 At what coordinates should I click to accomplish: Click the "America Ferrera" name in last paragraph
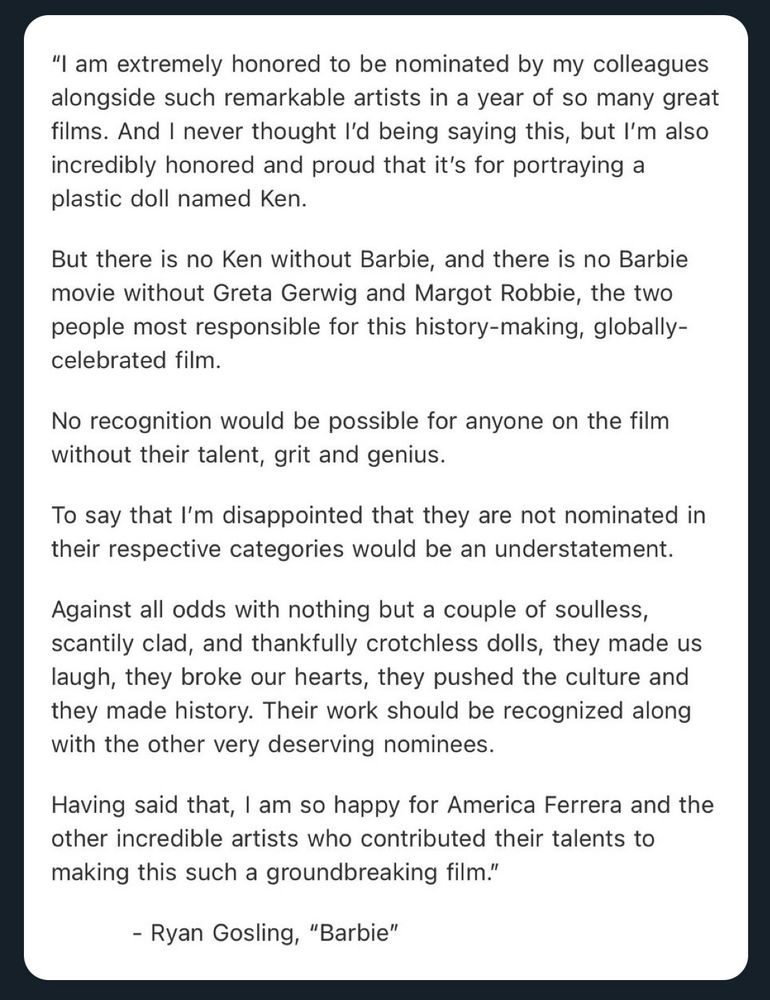pos(534,805)
